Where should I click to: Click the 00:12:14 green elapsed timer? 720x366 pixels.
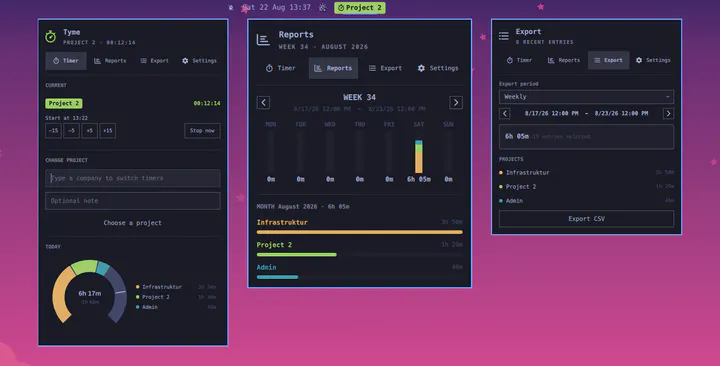click(x=207, y=103)
